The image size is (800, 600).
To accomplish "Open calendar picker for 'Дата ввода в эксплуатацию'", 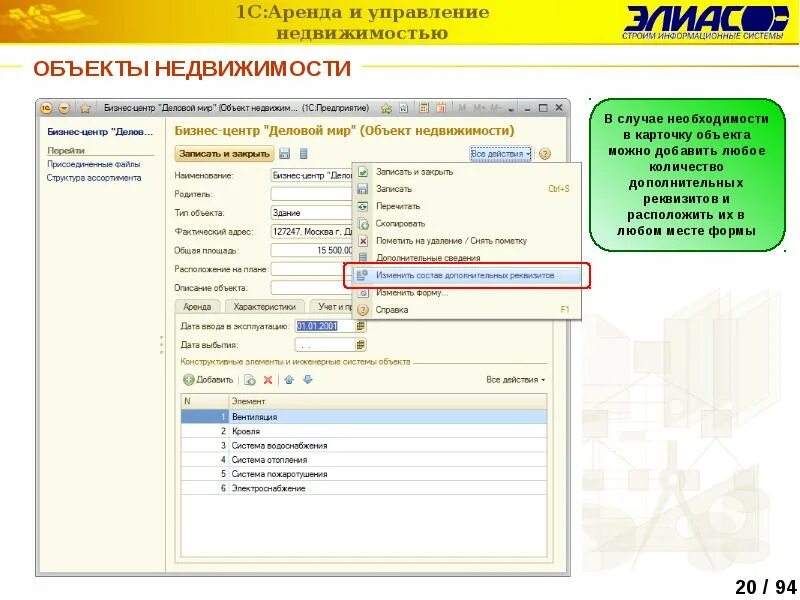I will coord(361,326).
